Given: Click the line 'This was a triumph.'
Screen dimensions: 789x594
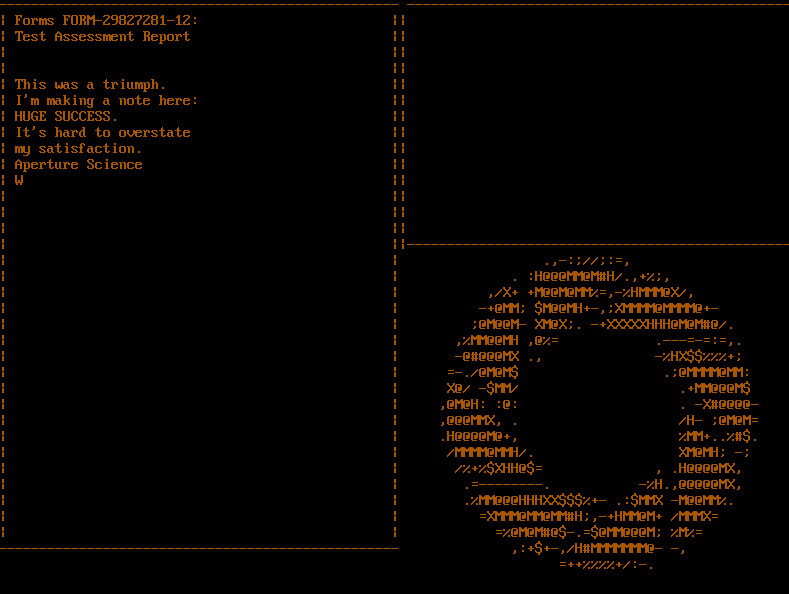Looking at the screenshot, I should tap(90, 85).
